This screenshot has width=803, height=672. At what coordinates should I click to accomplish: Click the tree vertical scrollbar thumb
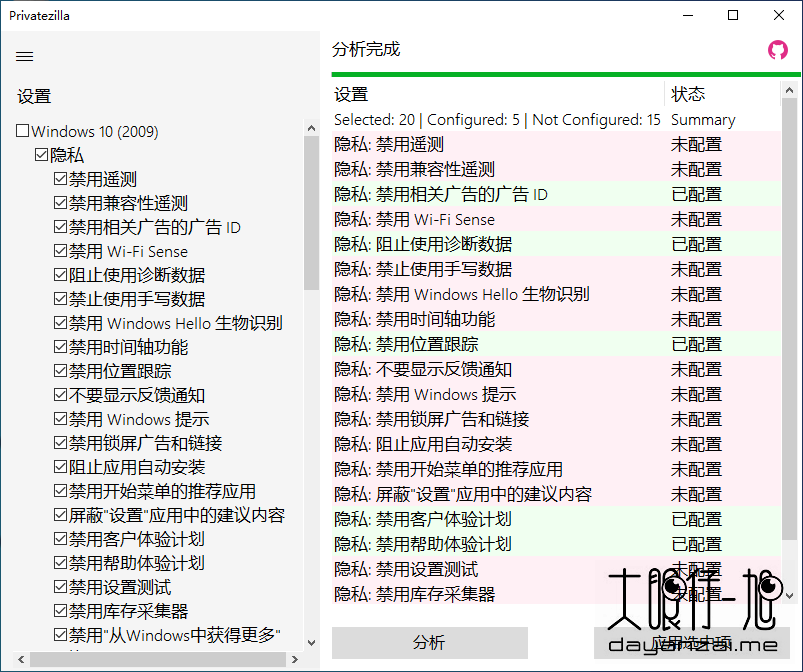pos(311,213)
